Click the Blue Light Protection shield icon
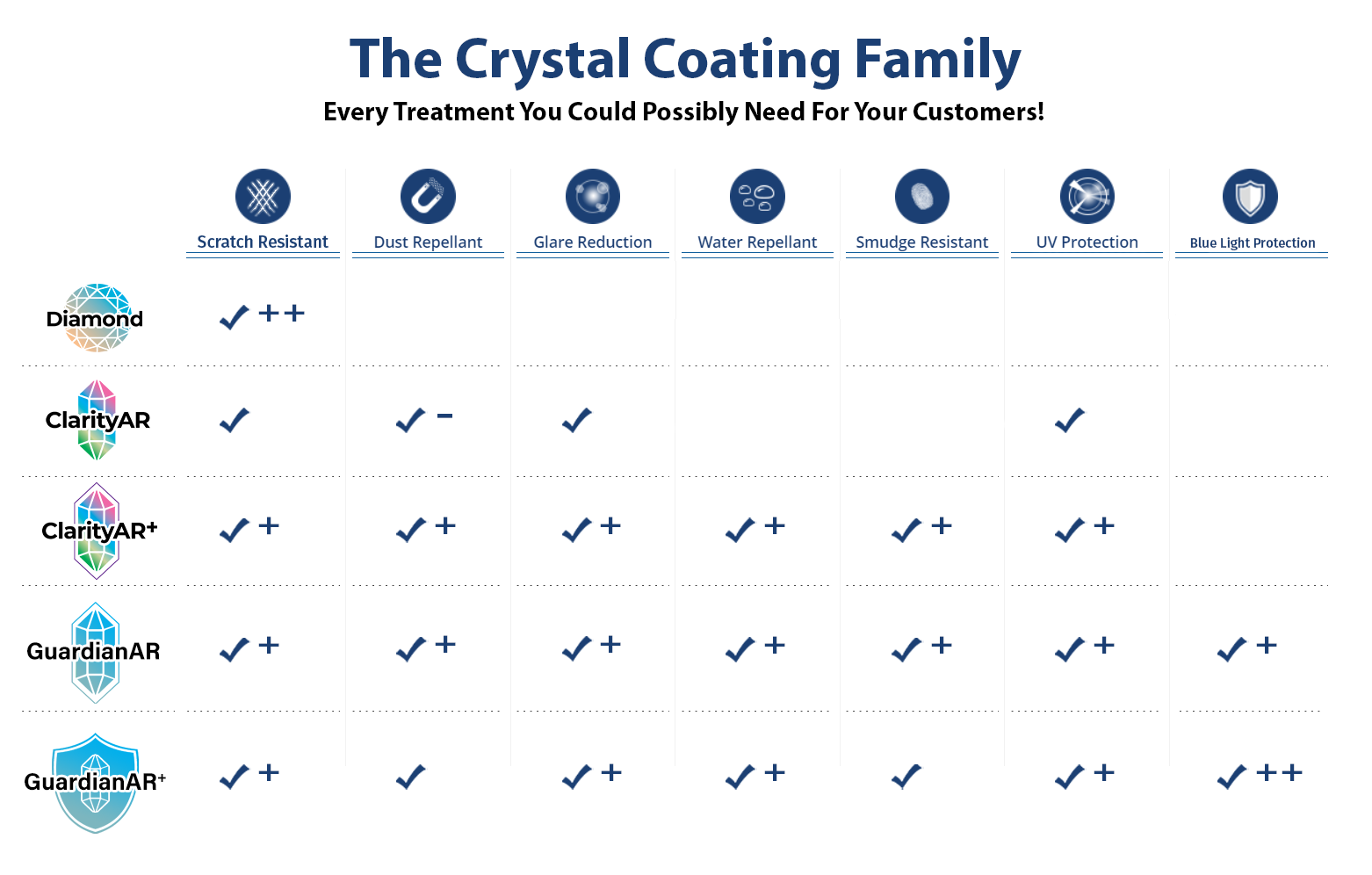The image size is (1372, 875). tap(1250, 197)
